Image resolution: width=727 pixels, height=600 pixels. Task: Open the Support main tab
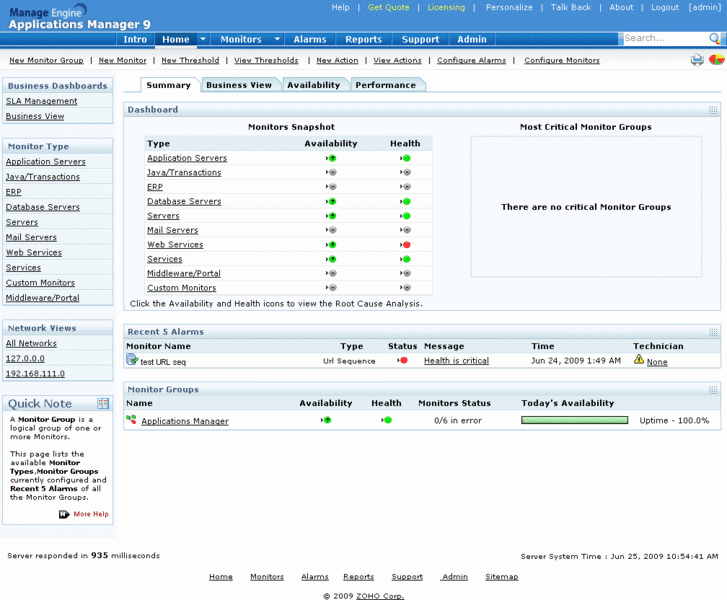tap(420, 39)
